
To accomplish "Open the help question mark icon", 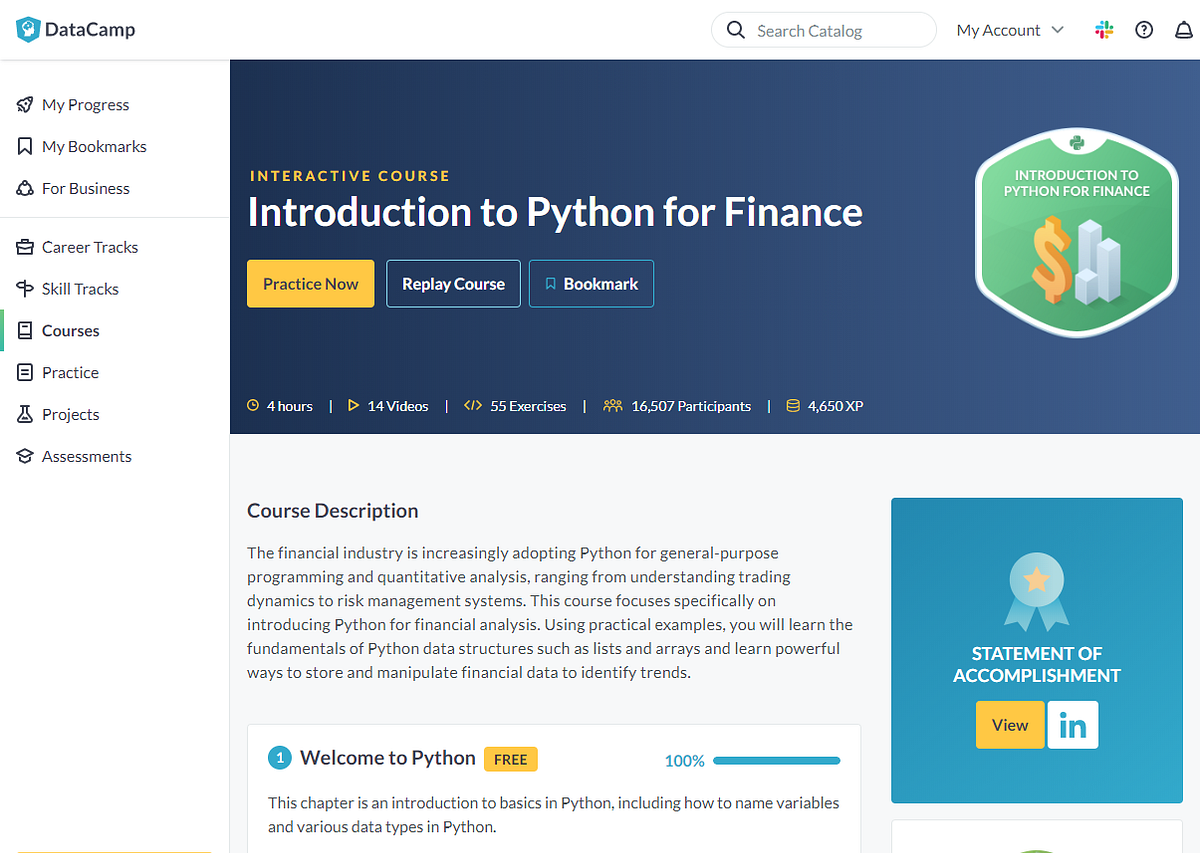I will (x=1144, y=29).
